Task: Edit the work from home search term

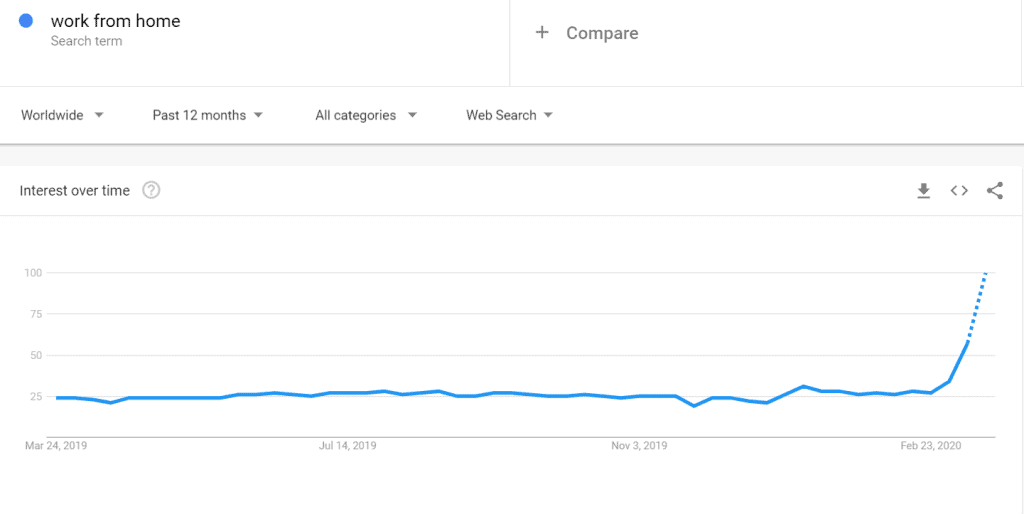Action: (116, 21)
